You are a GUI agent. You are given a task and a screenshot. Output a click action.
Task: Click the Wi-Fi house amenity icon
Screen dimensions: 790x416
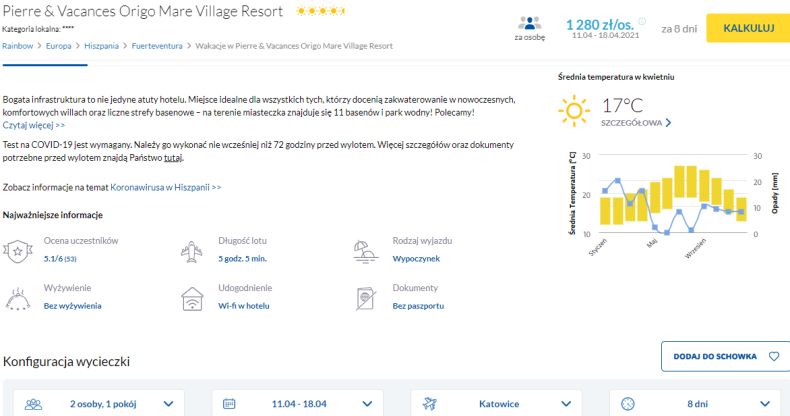coord(192,299)
